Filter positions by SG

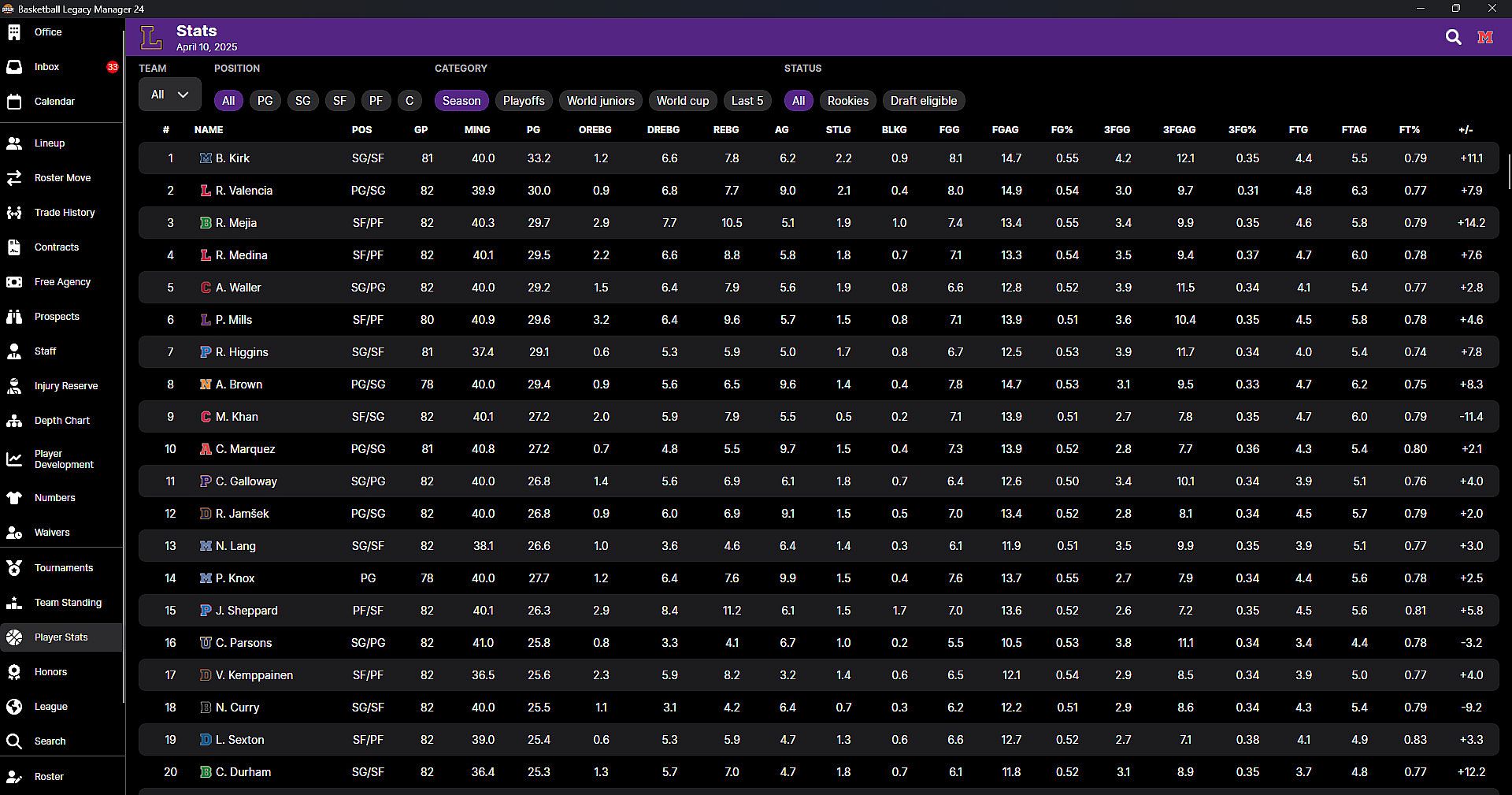(x=302, y=101)
